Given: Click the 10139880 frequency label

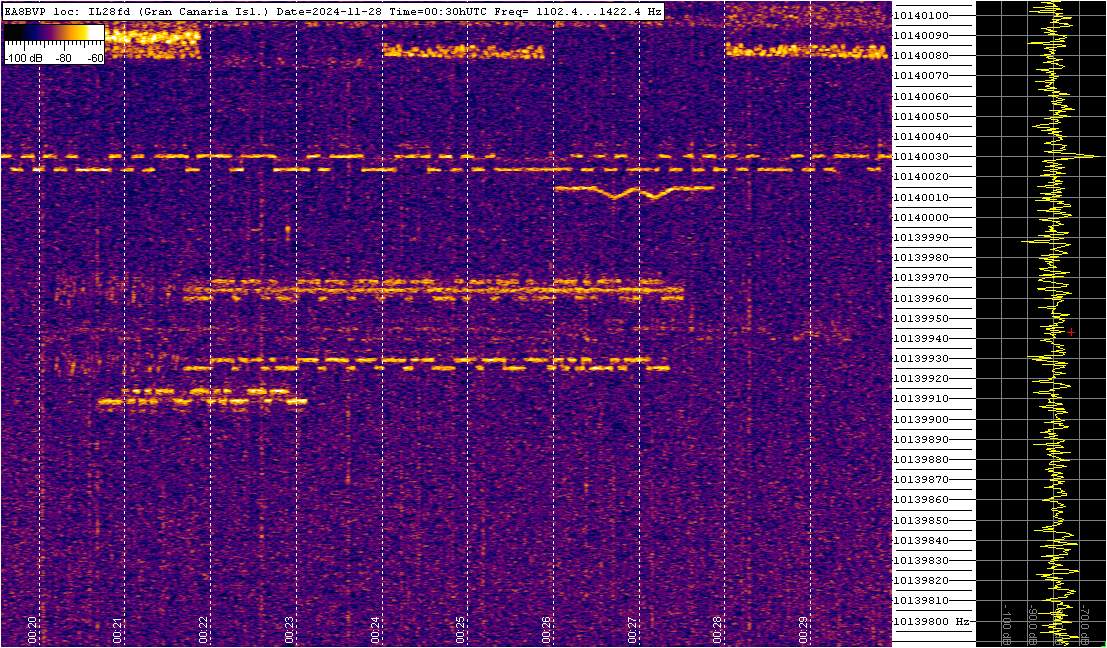Looking at the screenshot, I should (921, 460).
